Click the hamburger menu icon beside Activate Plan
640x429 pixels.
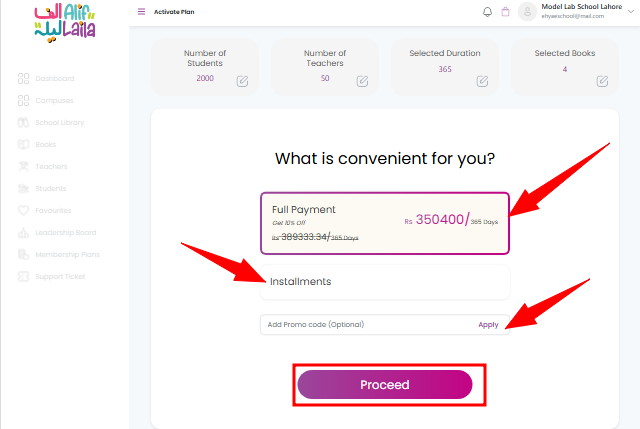tap(141, 11)
